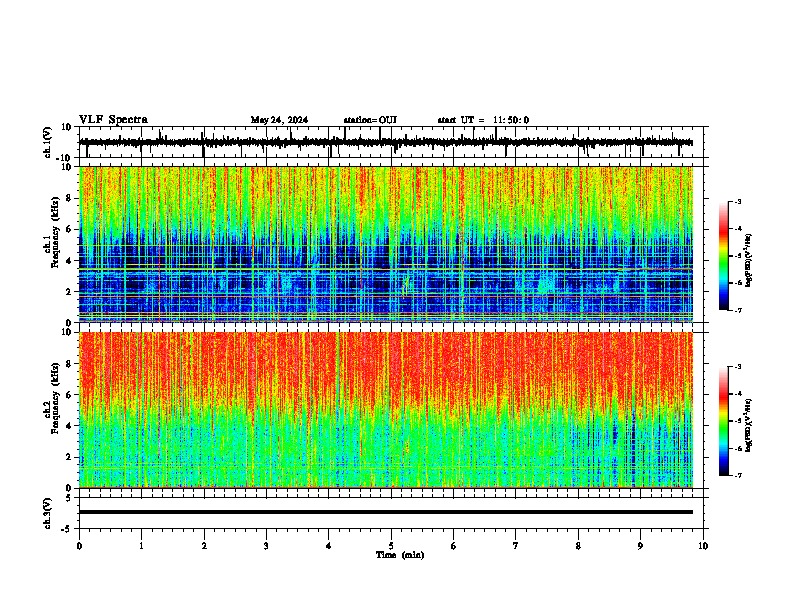
Task: Click the "3" minute tick on the time axis
Action: 266,546
